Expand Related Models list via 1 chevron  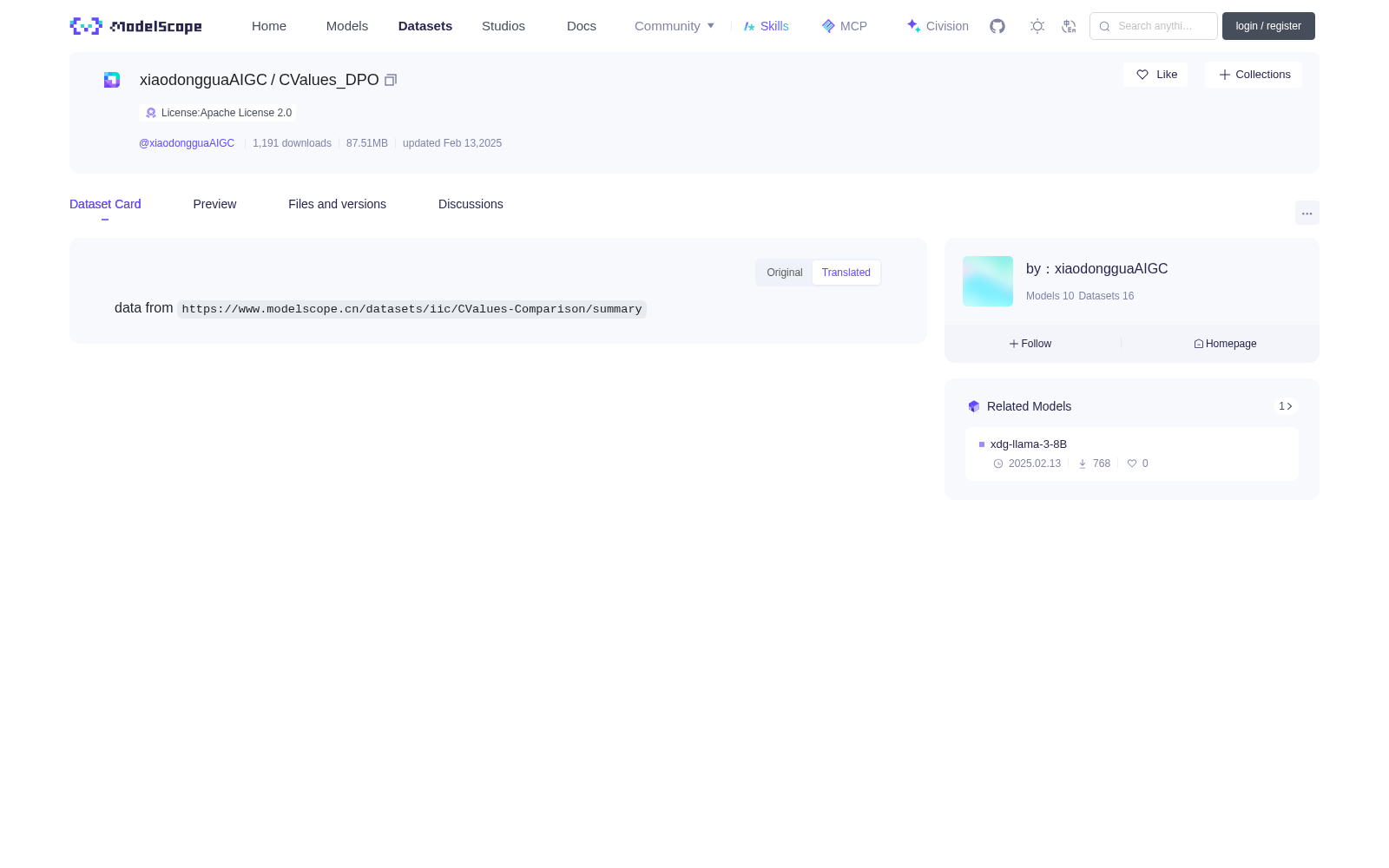tap(1286, 406)
